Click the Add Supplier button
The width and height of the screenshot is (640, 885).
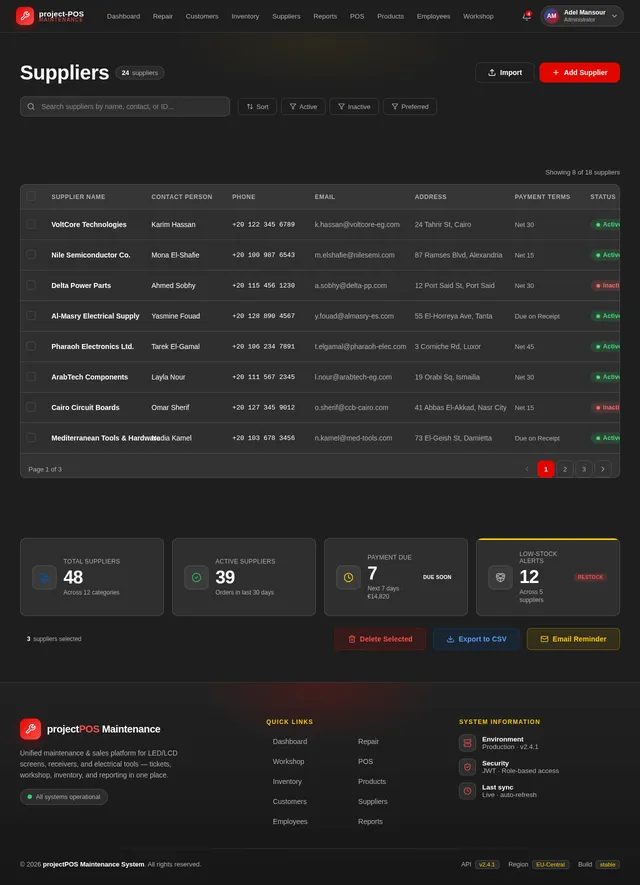point(580,73)
